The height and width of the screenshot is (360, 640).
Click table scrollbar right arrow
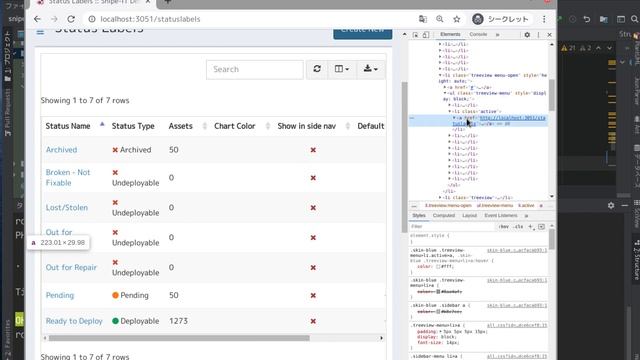[382, 338]
